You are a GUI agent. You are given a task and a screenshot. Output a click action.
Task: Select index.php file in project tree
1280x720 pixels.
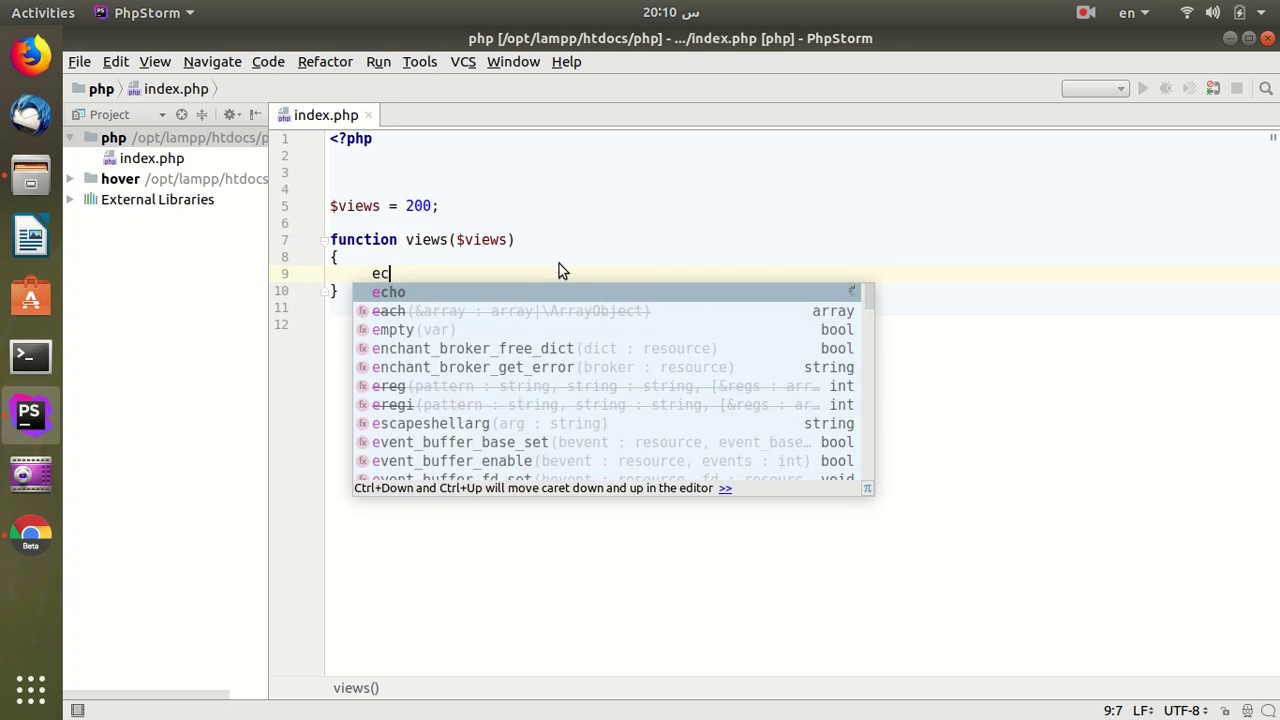point(144,158)
